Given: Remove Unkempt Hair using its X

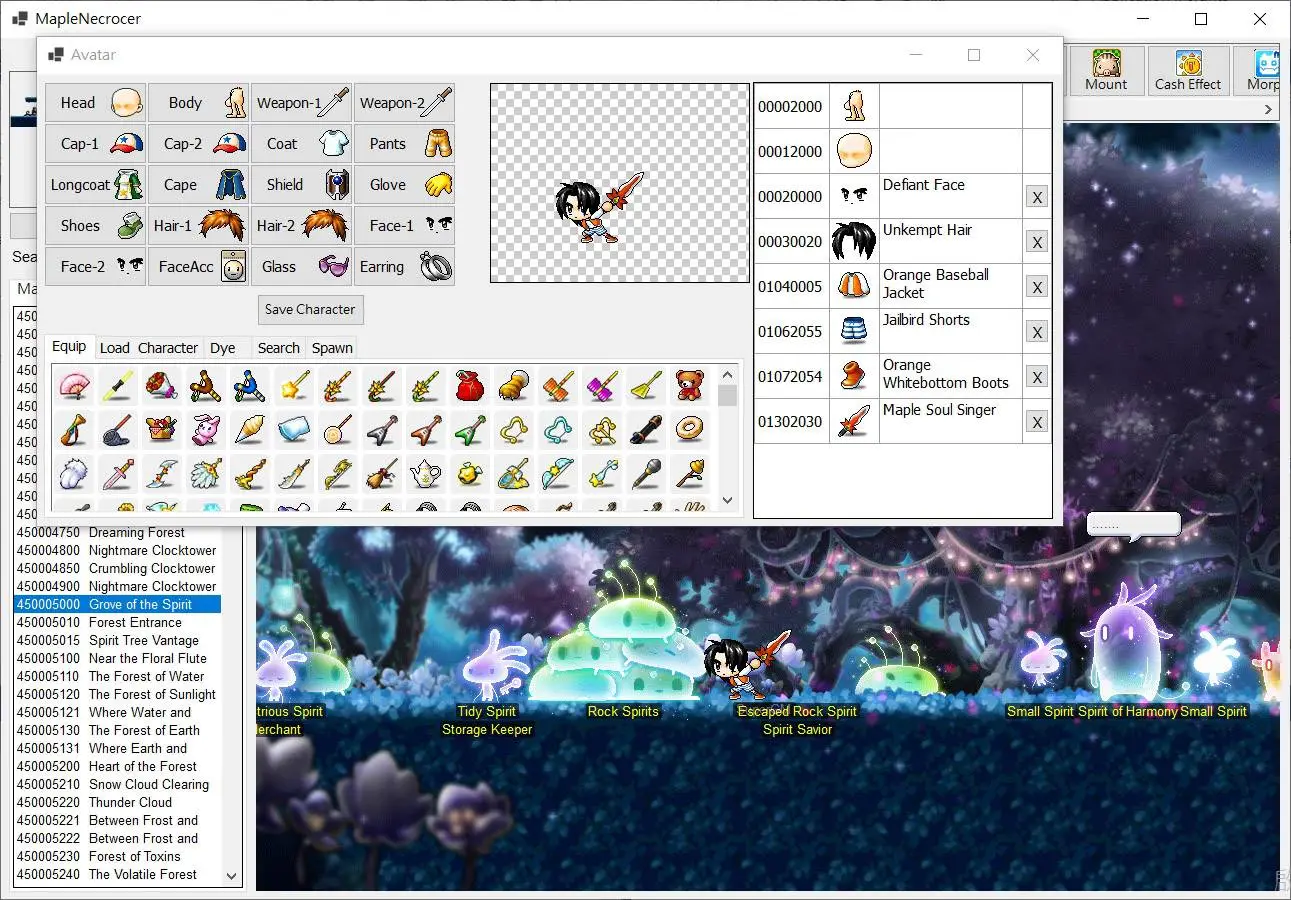Looking at the screenshot, I should point(1037,242).
